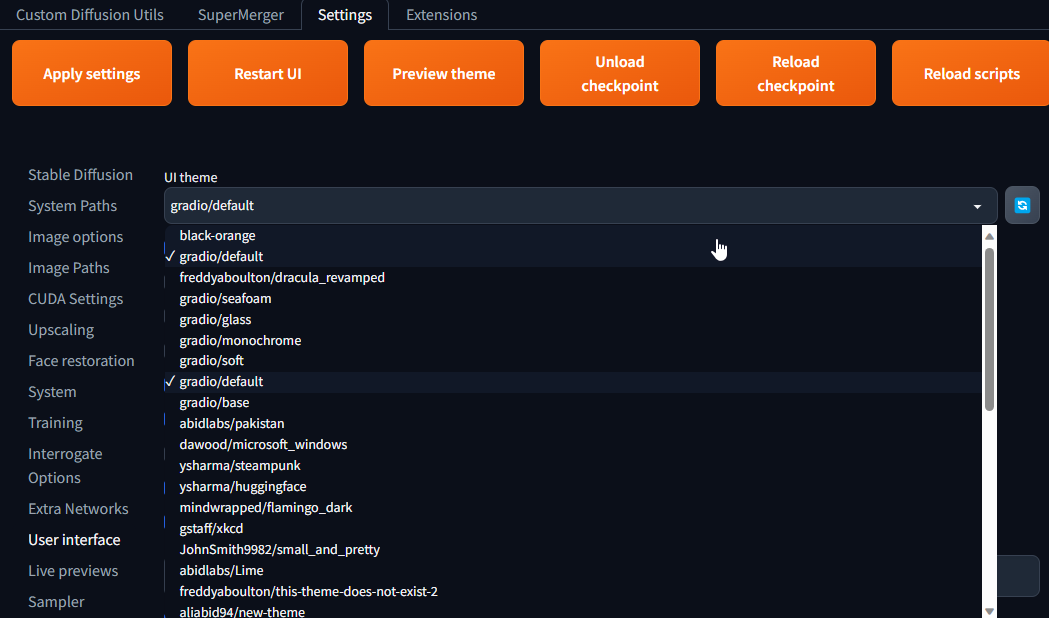The image size is (1049, 618).
Task: Click the scrollbar down arrow
Action: point(989,611)
